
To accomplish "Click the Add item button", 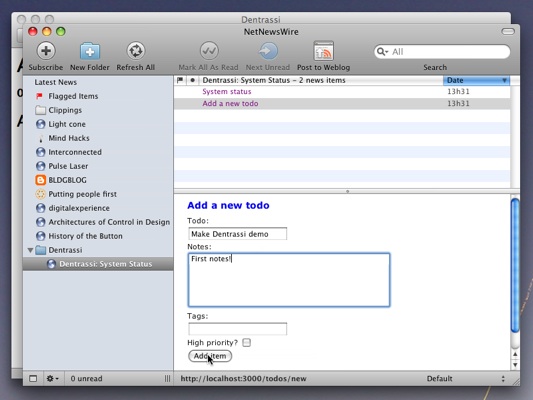I will pyautogui.click(x=210, y=356).
